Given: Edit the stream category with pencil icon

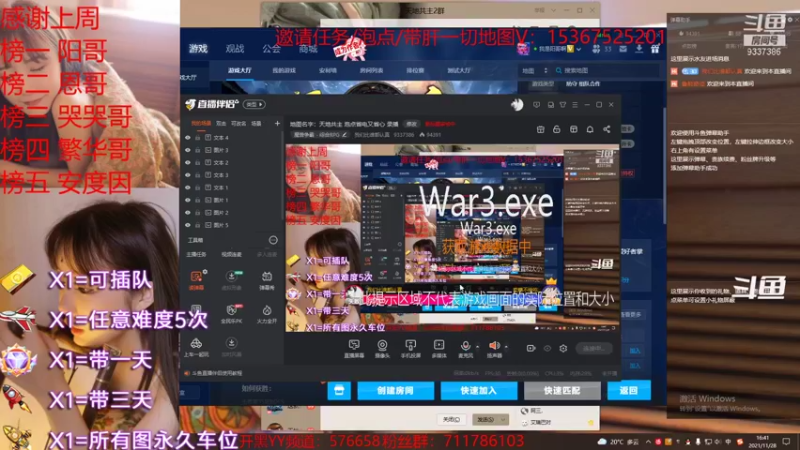Looking at the screenshot, I should pos(344,135).
